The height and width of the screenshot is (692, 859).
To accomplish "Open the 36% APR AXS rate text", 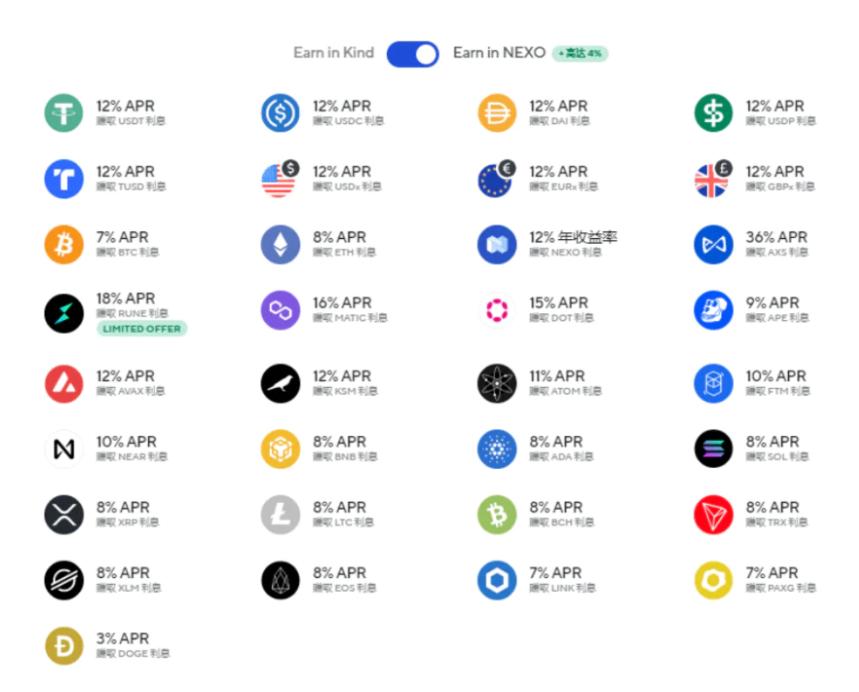I will tap(776, 237).
